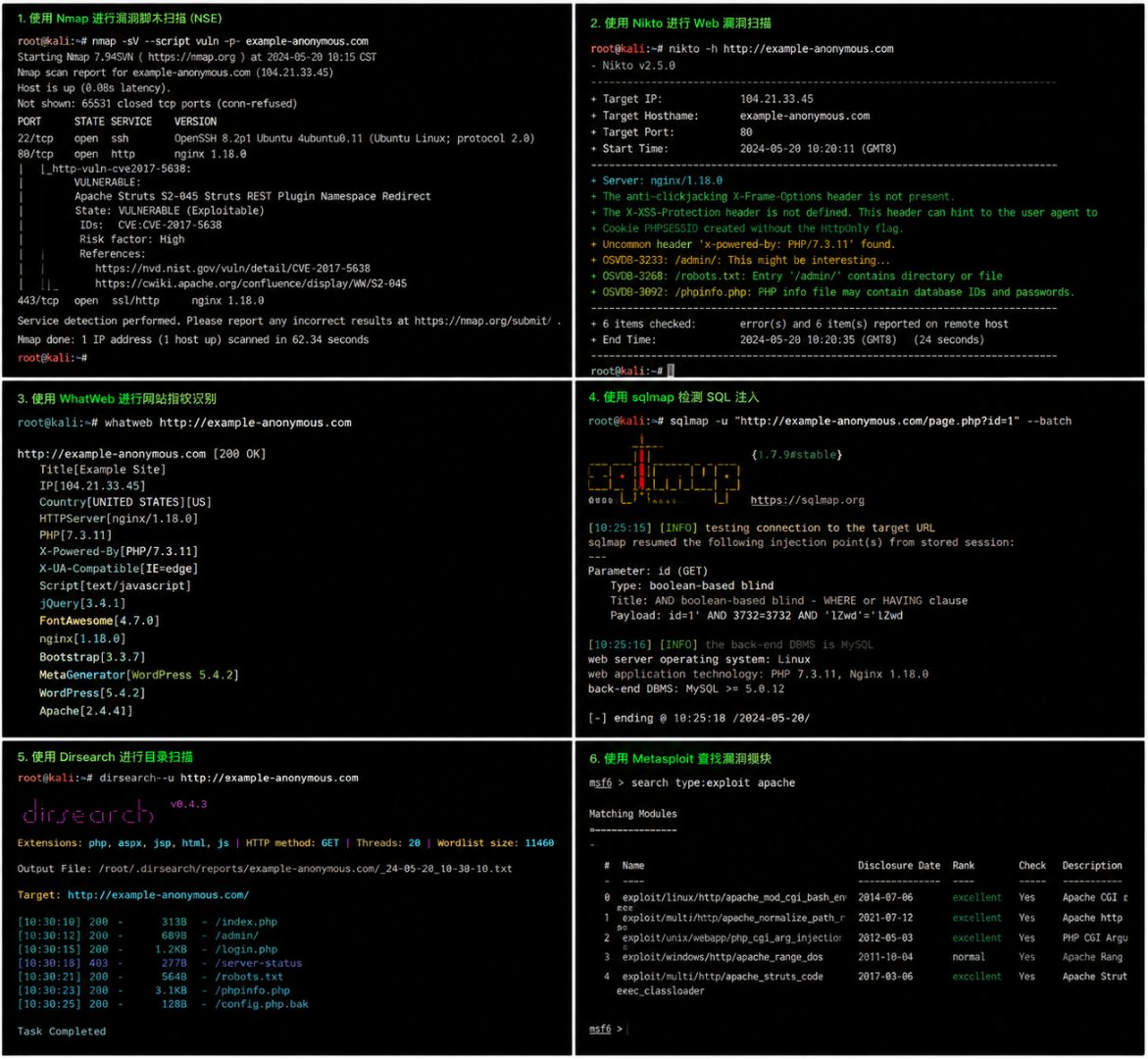Click 'back-end DBMS: MySQL >= 5.0.12' line
Screen dimensions: 1148x1059
pyautogui.click(x=686, y=688)
